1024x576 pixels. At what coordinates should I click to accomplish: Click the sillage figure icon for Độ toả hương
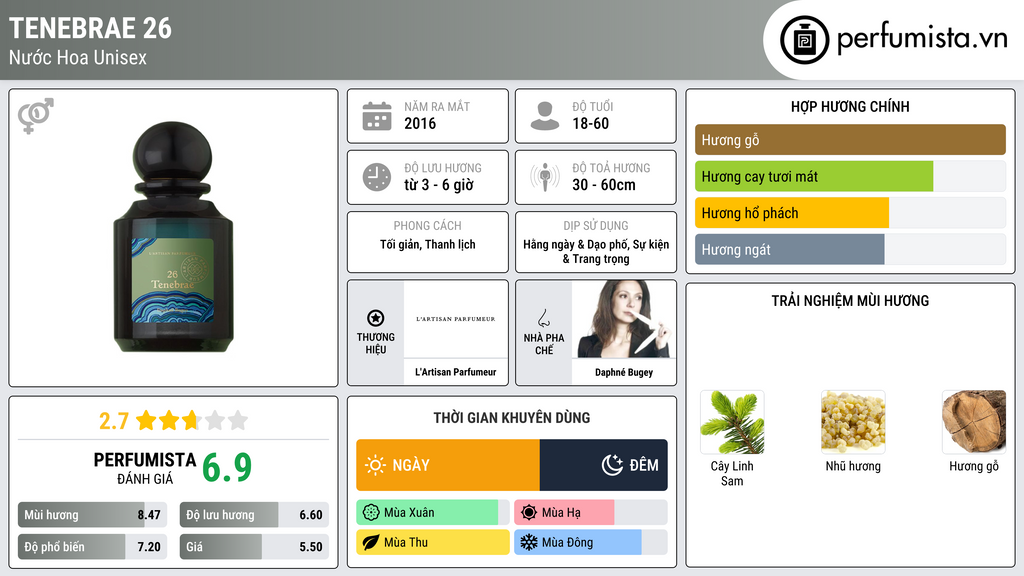coord(545,177)
